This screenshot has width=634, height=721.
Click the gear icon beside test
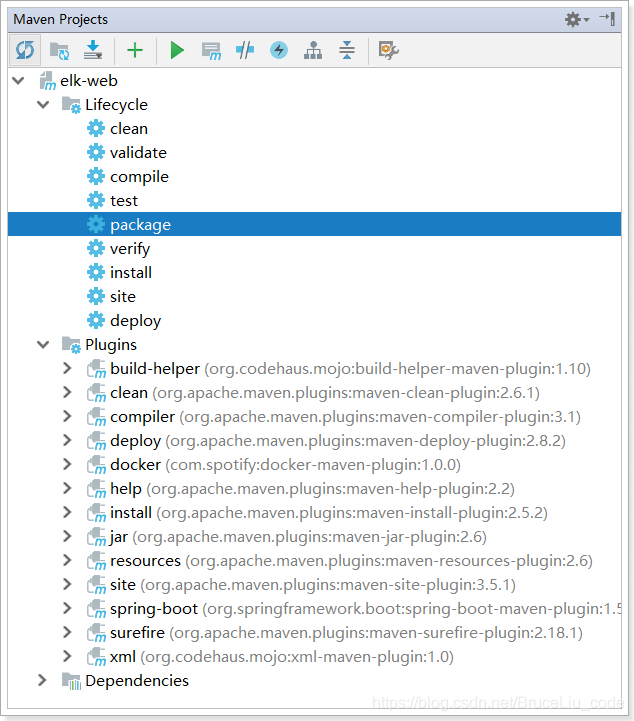(x=96, y=200)
